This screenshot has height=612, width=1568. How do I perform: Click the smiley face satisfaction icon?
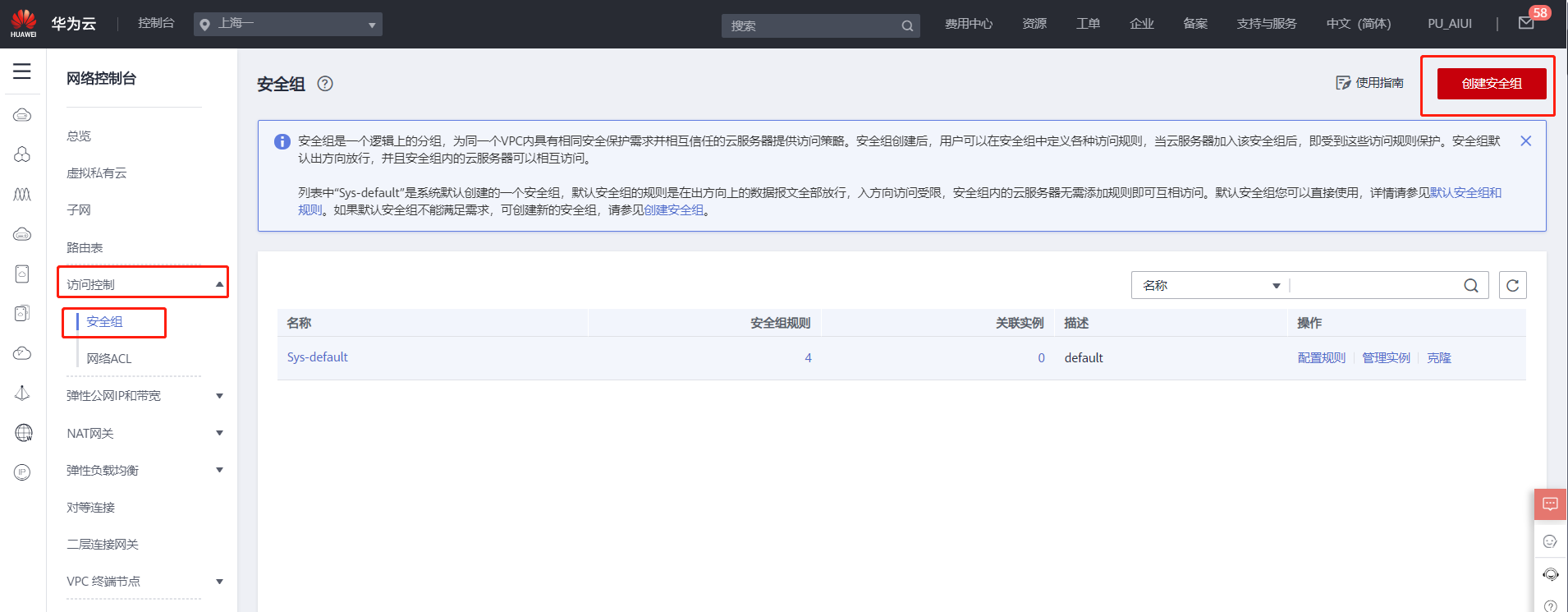pos(1550,541)
